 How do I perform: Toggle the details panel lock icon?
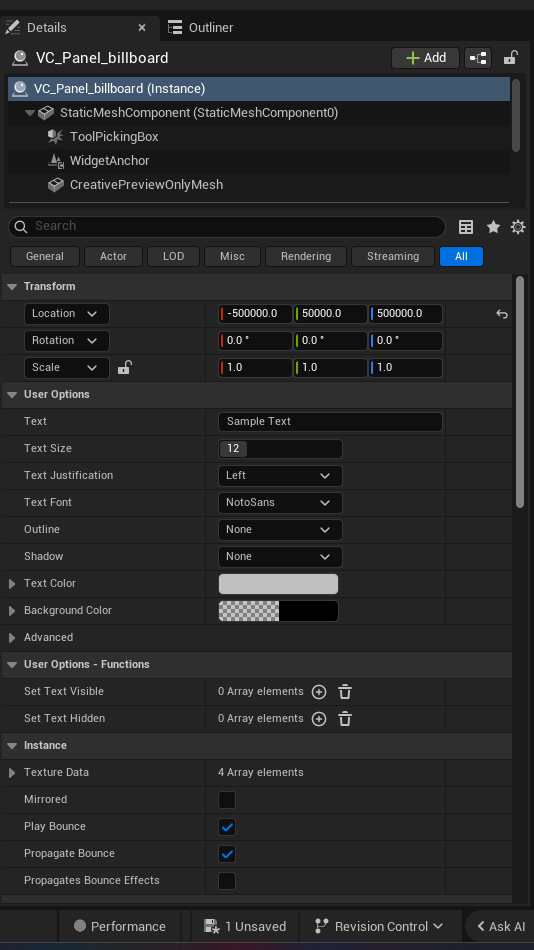(x=510, y=58)
